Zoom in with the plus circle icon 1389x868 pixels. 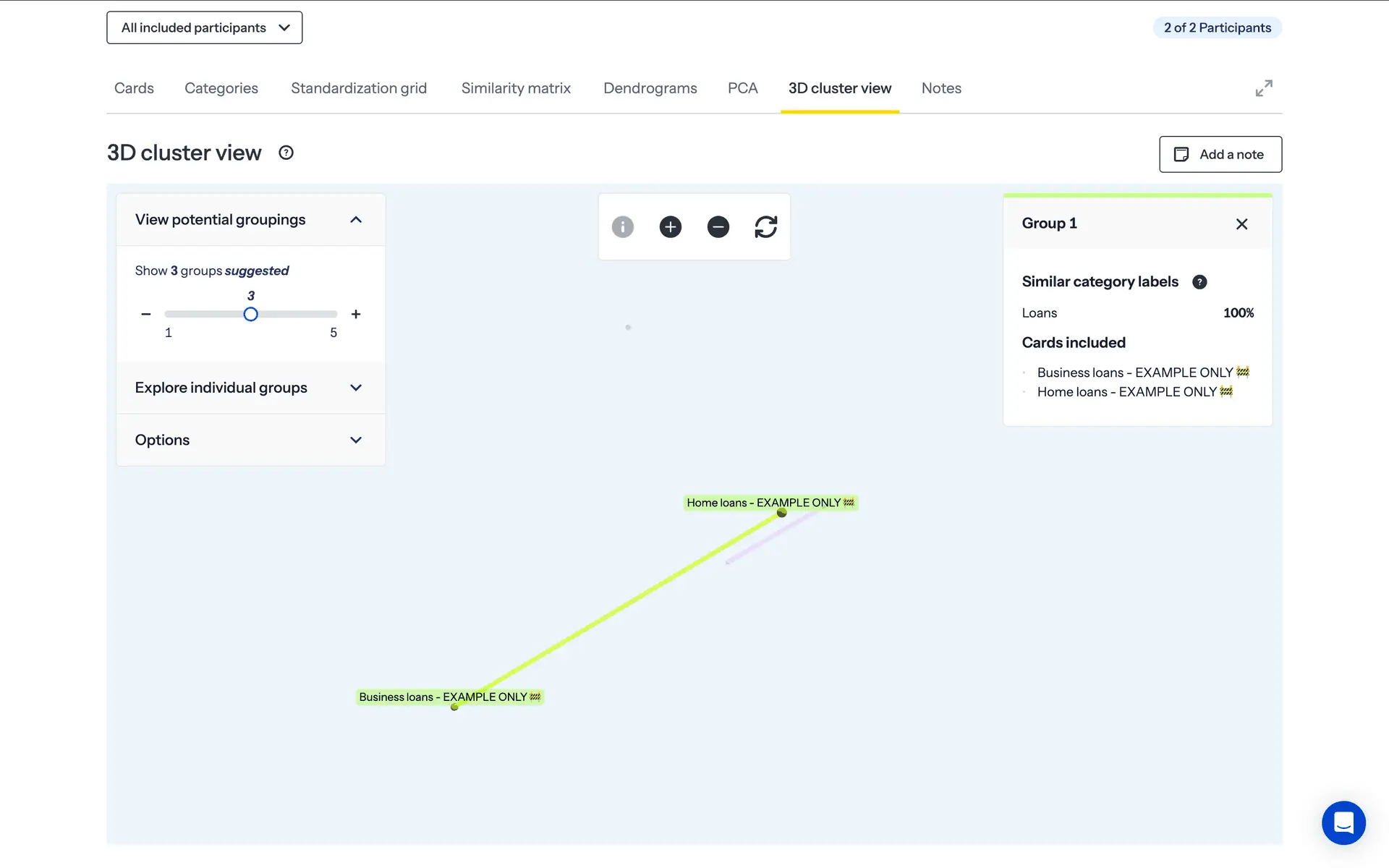tap(670, 227)
